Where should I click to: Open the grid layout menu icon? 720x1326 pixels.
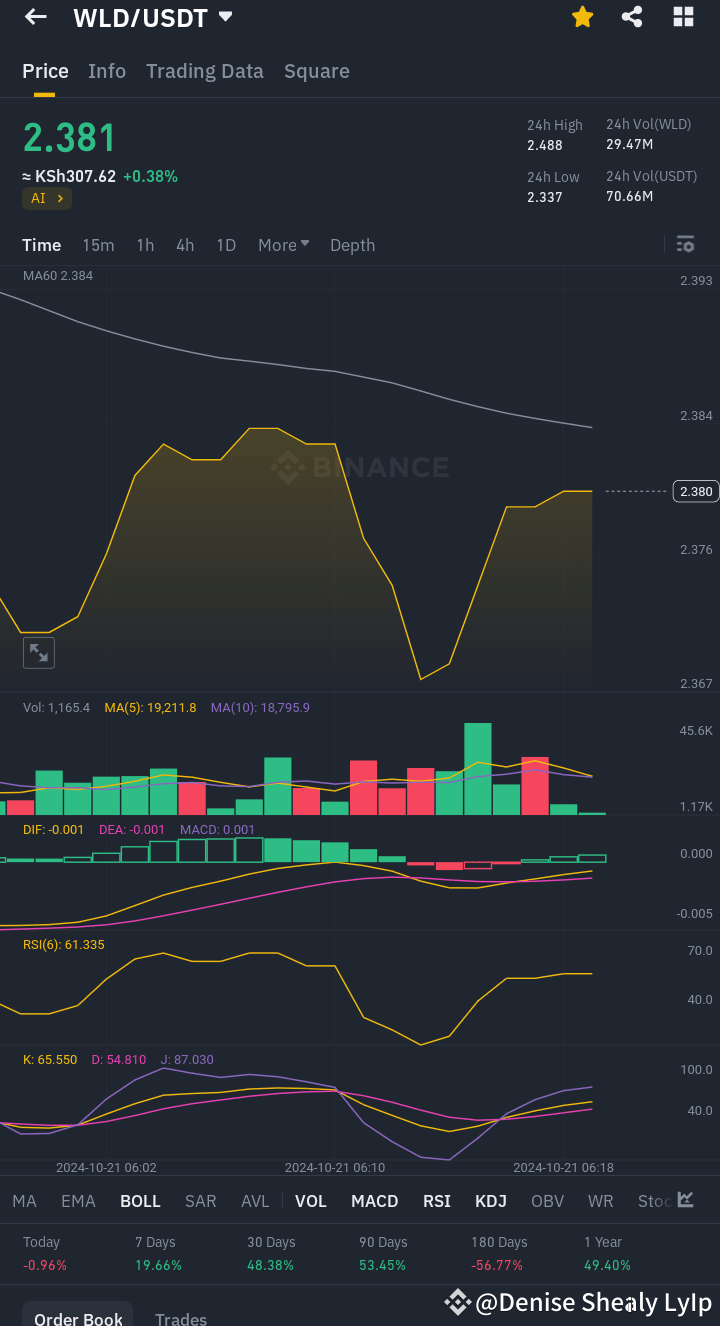pyautogui.click(x=683, y=17)
